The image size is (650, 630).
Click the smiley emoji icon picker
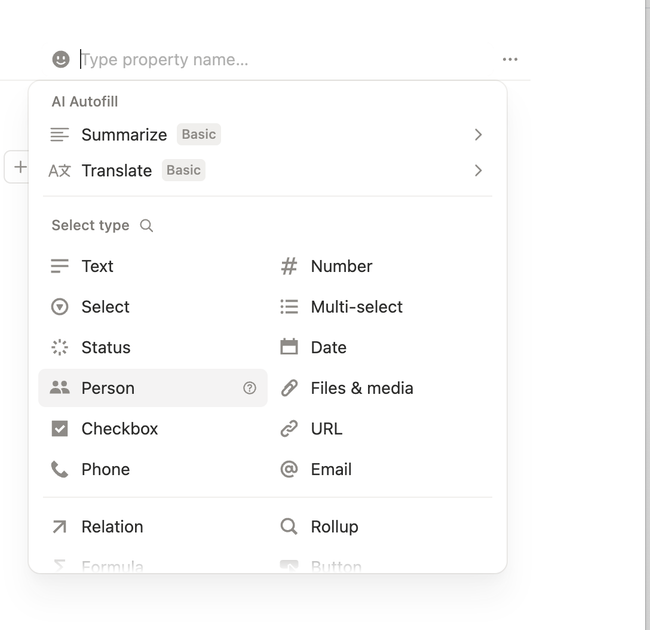pos(61,59)
